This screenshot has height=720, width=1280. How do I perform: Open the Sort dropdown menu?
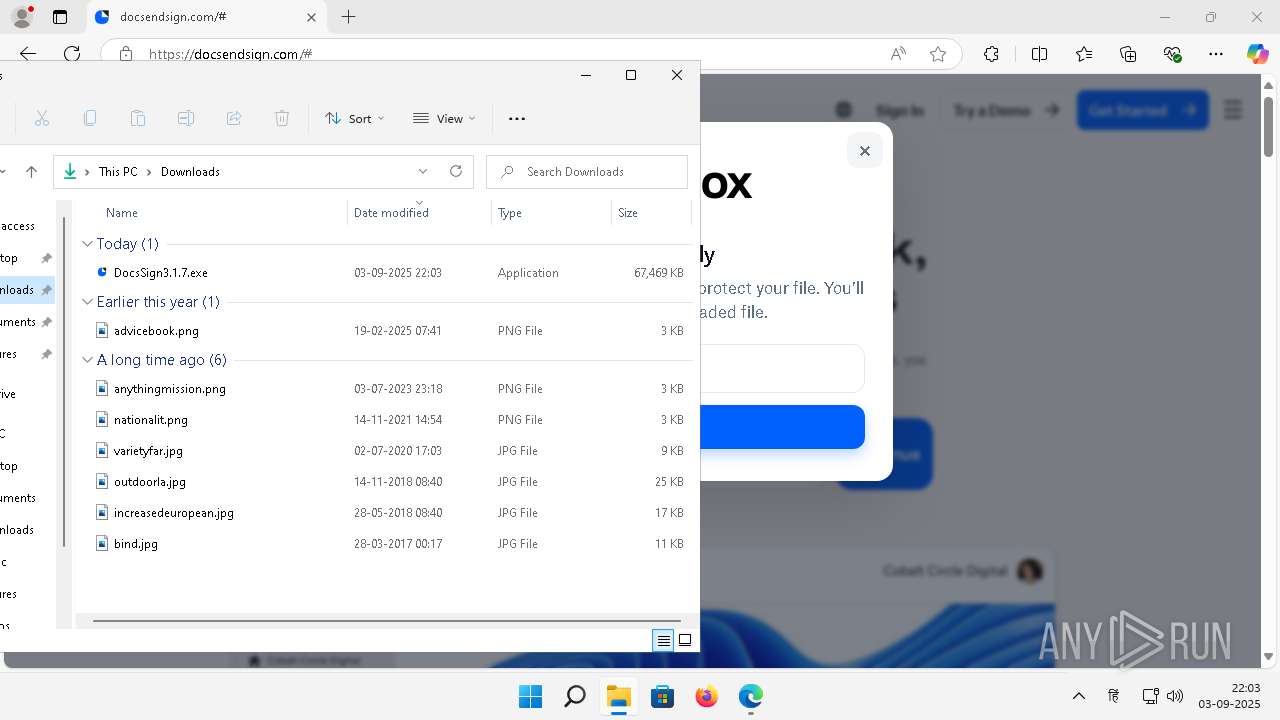click(x=355, y=118)
